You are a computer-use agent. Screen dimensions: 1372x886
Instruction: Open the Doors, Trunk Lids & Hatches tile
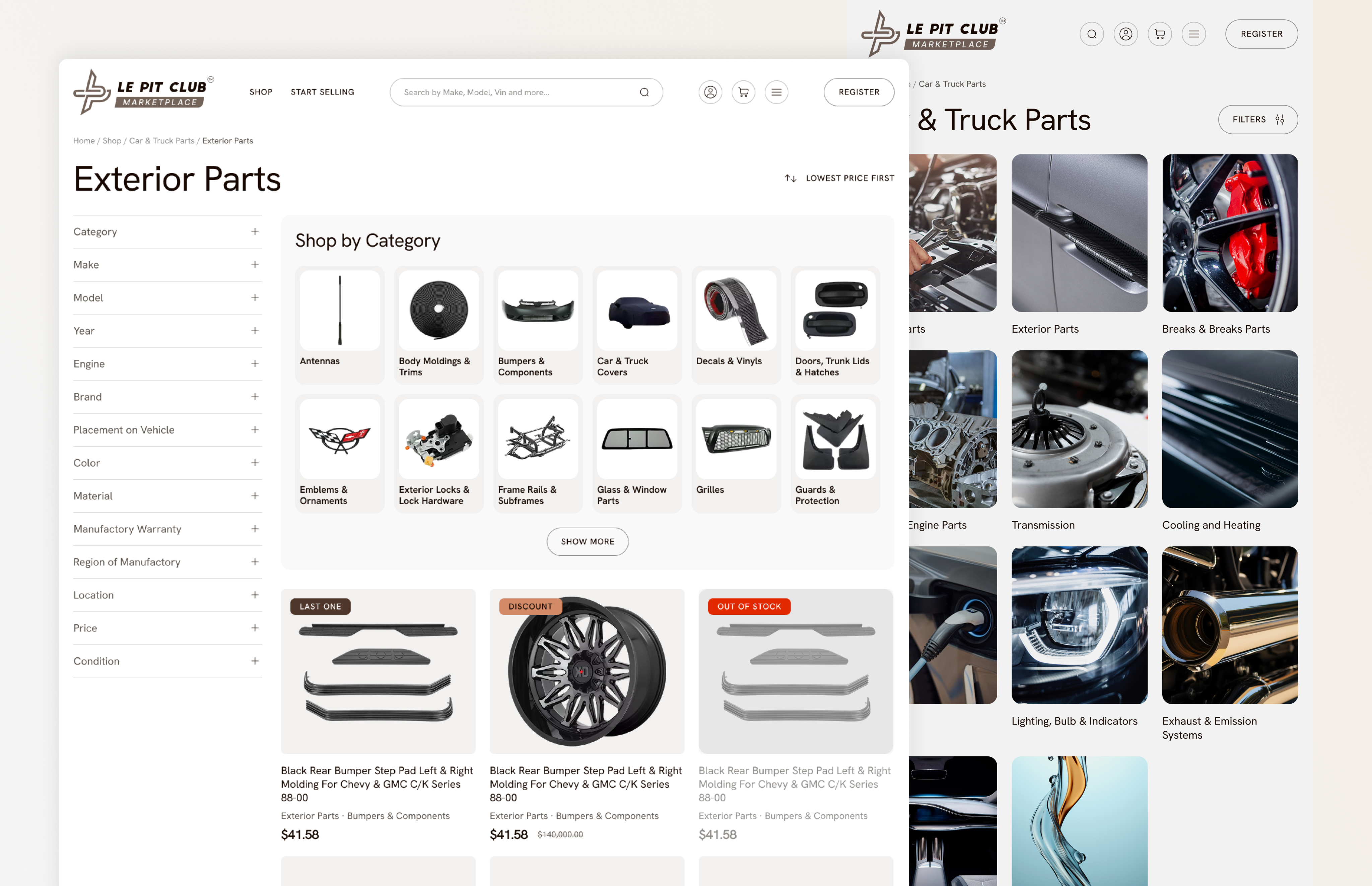[835, 325]
